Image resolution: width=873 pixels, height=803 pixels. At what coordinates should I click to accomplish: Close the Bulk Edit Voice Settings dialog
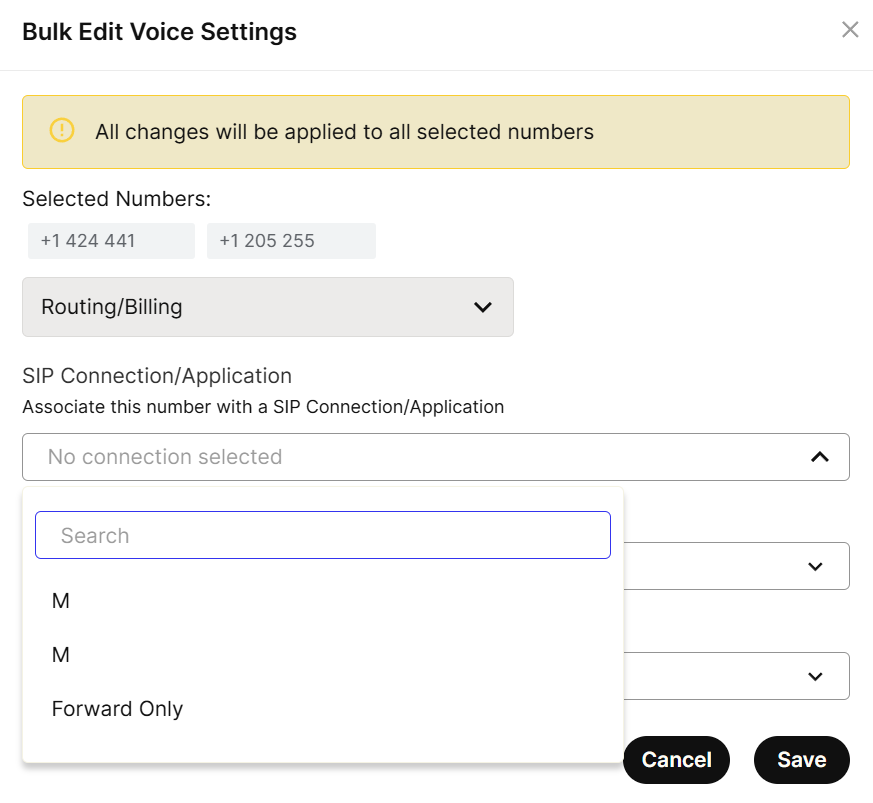point(850,30)
